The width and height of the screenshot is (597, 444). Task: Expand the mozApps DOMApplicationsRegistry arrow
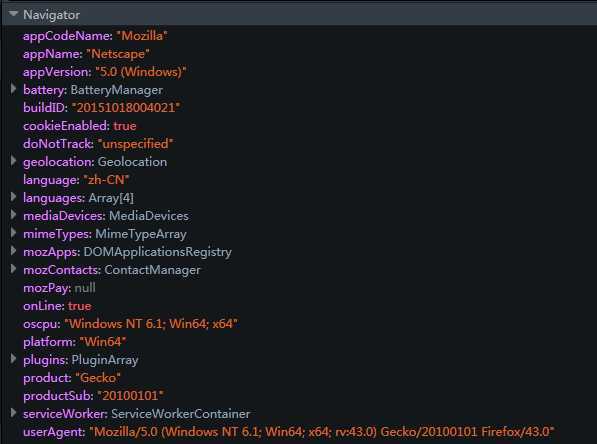tap(13, 251)
